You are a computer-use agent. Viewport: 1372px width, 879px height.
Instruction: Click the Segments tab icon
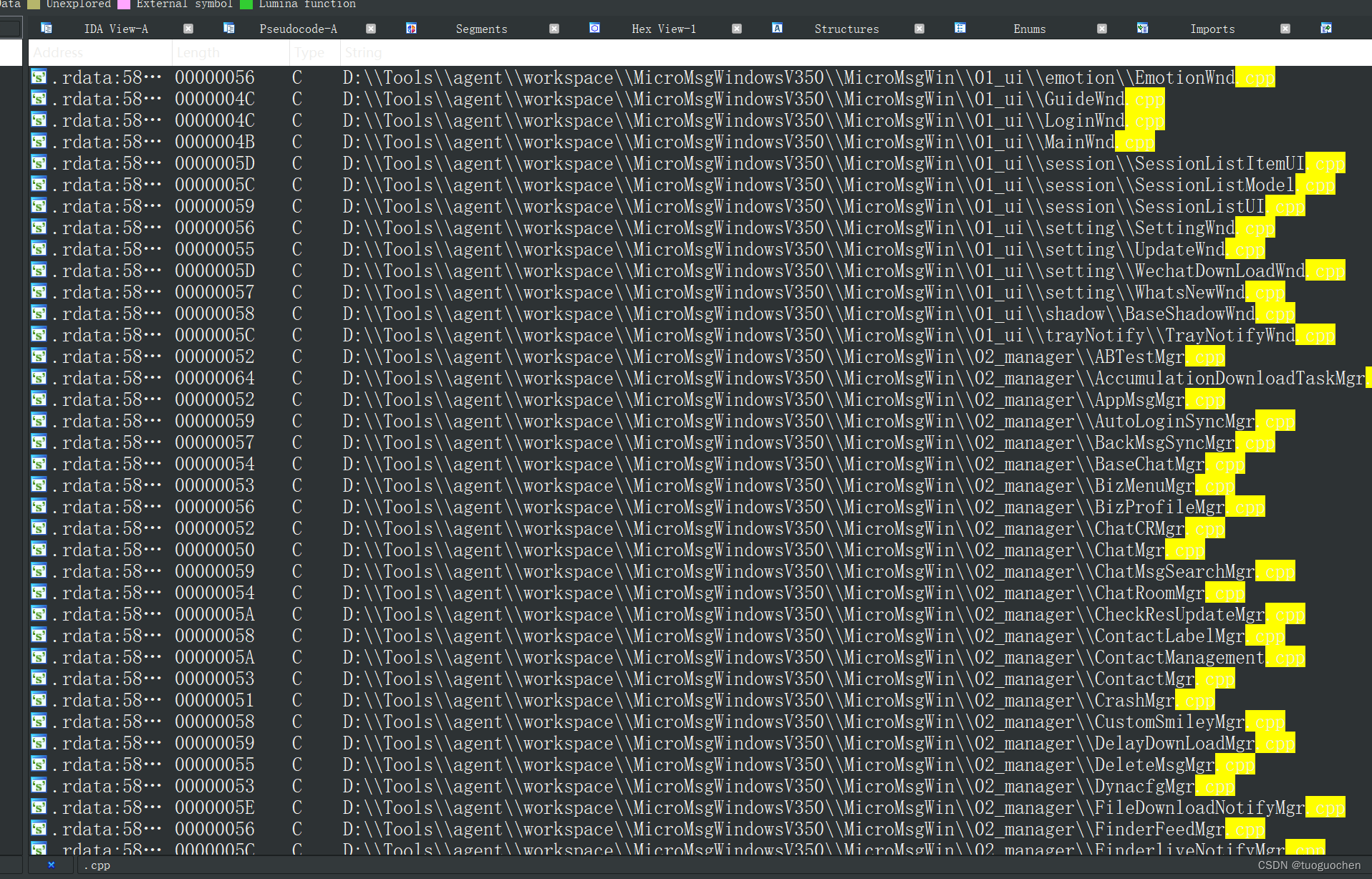(412, 28)
